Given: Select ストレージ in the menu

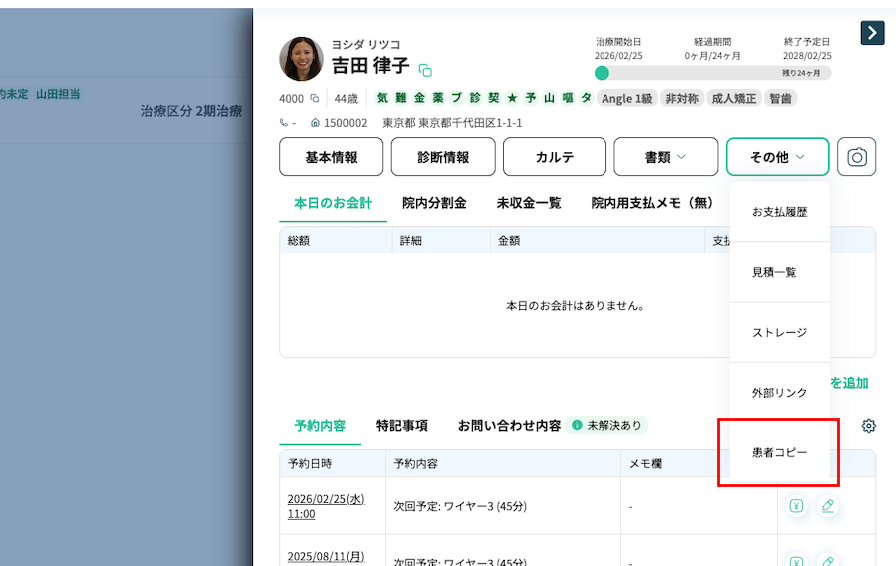Looking at the screenshot, I should tap(779, 332).
